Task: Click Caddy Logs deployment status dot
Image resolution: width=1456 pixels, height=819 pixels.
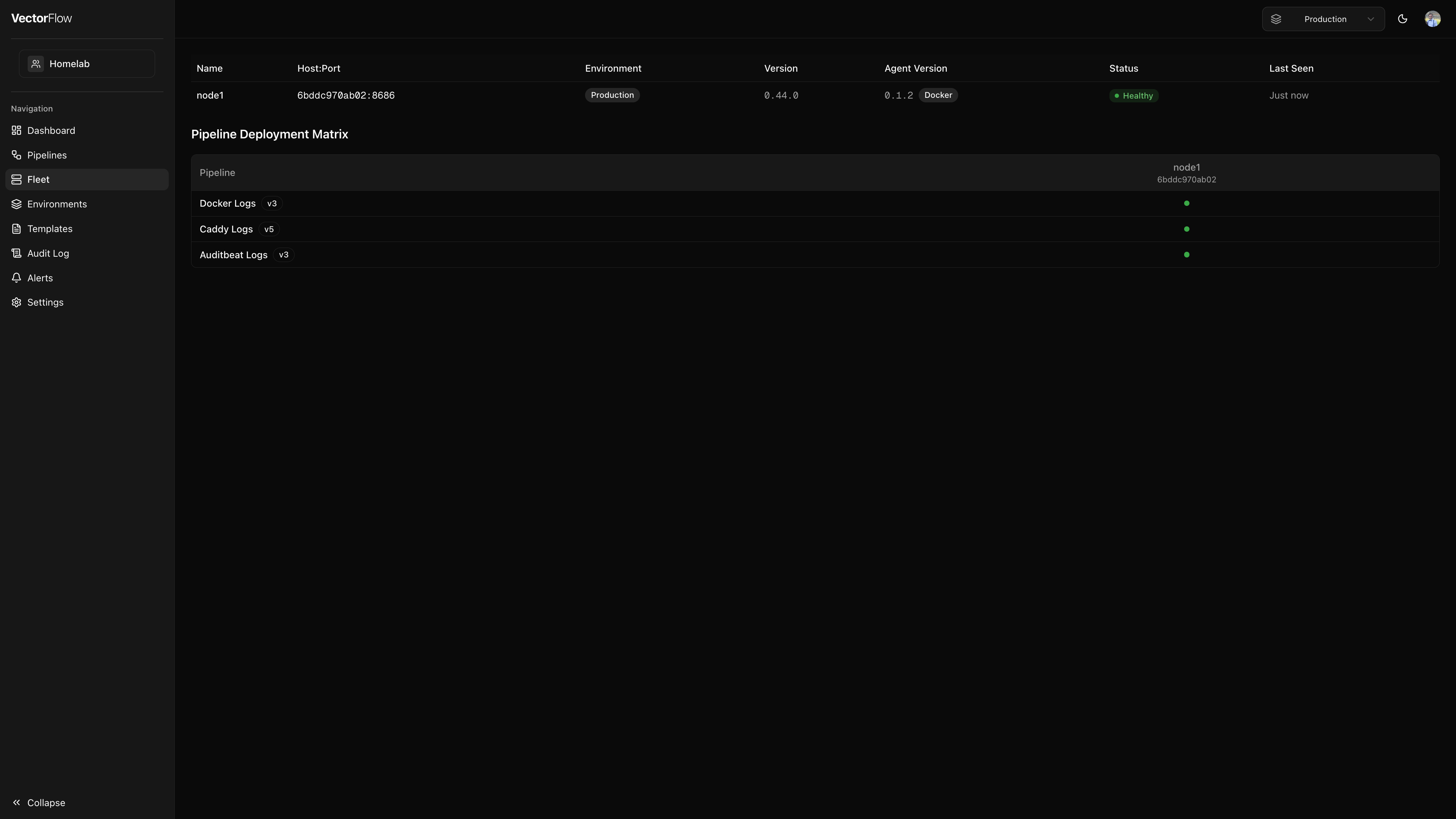Action: pyautogui.click(x=1186, y=229)
